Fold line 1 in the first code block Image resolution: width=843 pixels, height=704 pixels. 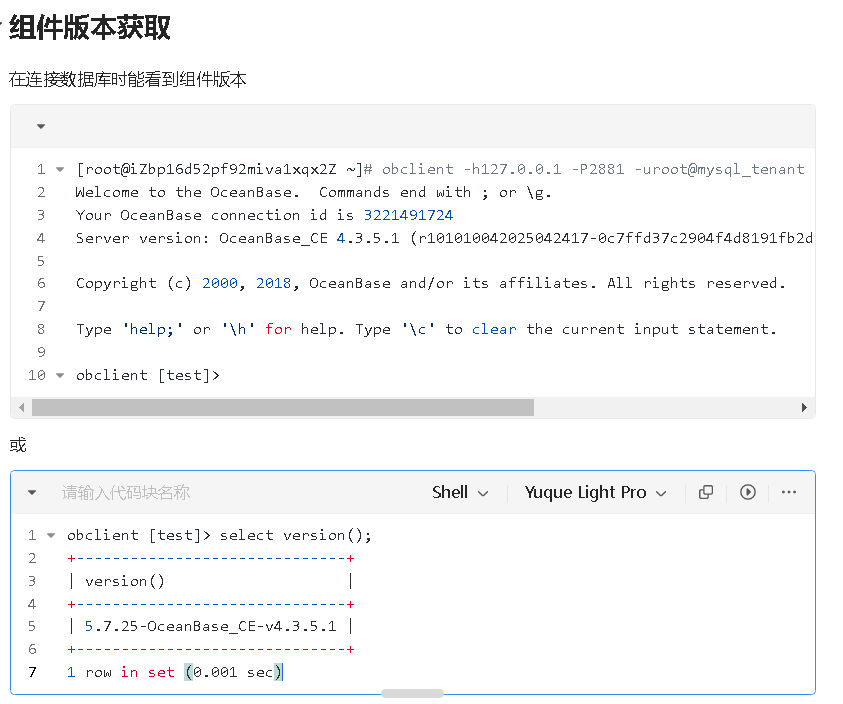[60, 170]
